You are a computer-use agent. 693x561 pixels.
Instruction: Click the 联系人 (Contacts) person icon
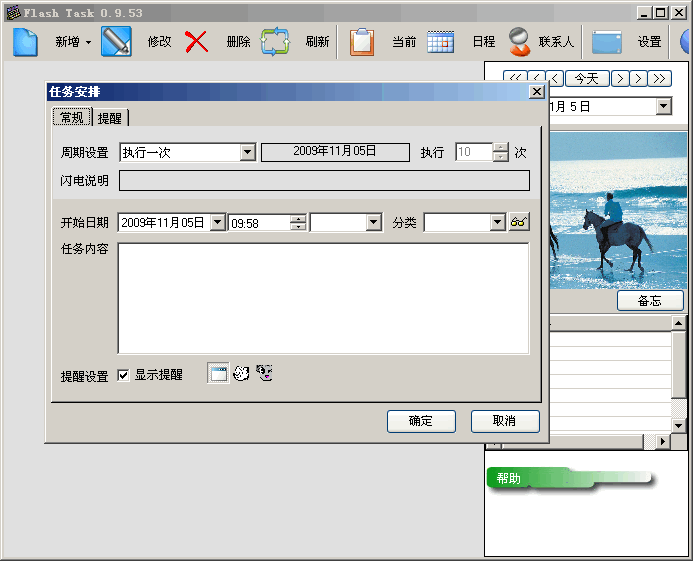point(518,42)
